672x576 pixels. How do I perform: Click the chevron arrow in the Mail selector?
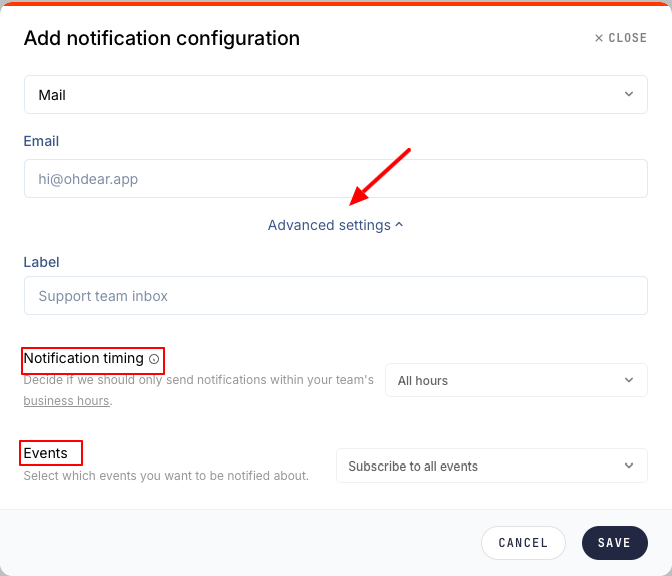point(628,94)
